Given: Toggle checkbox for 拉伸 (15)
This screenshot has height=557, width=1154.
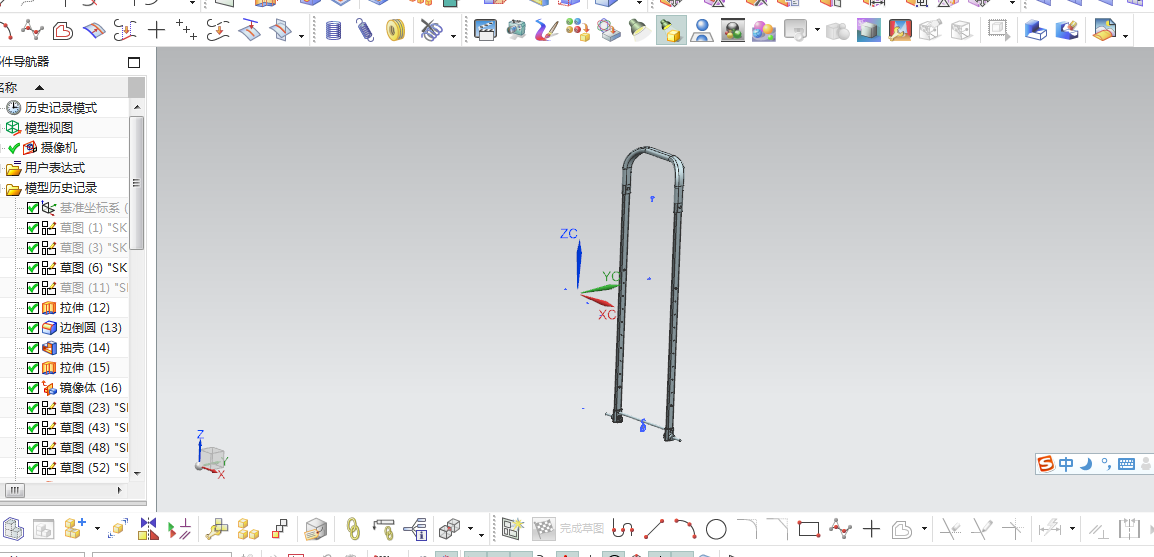Looking at the screenshot, I should 32,367.
